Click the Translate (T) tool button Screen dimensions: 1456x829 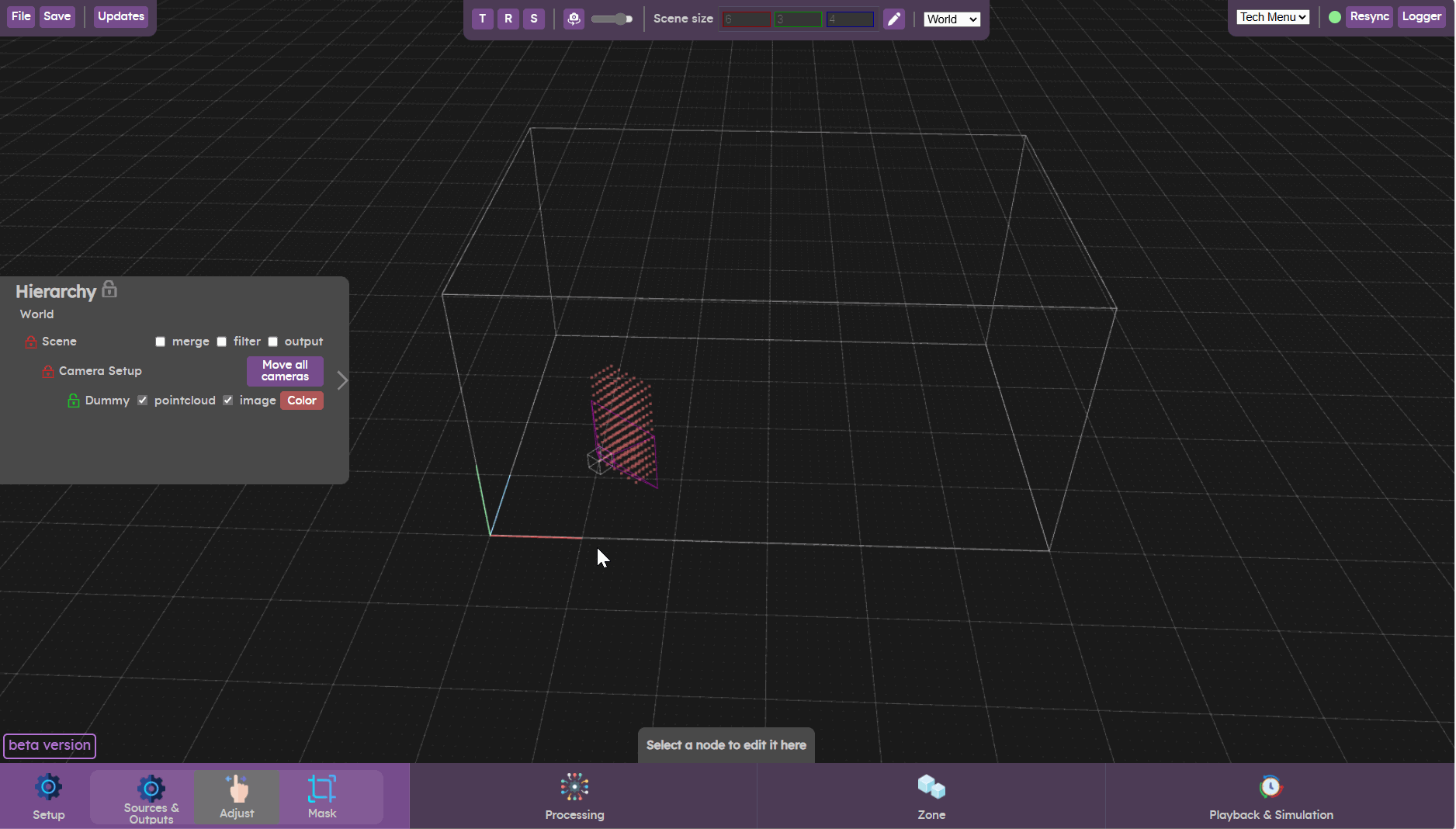point(482,19)
